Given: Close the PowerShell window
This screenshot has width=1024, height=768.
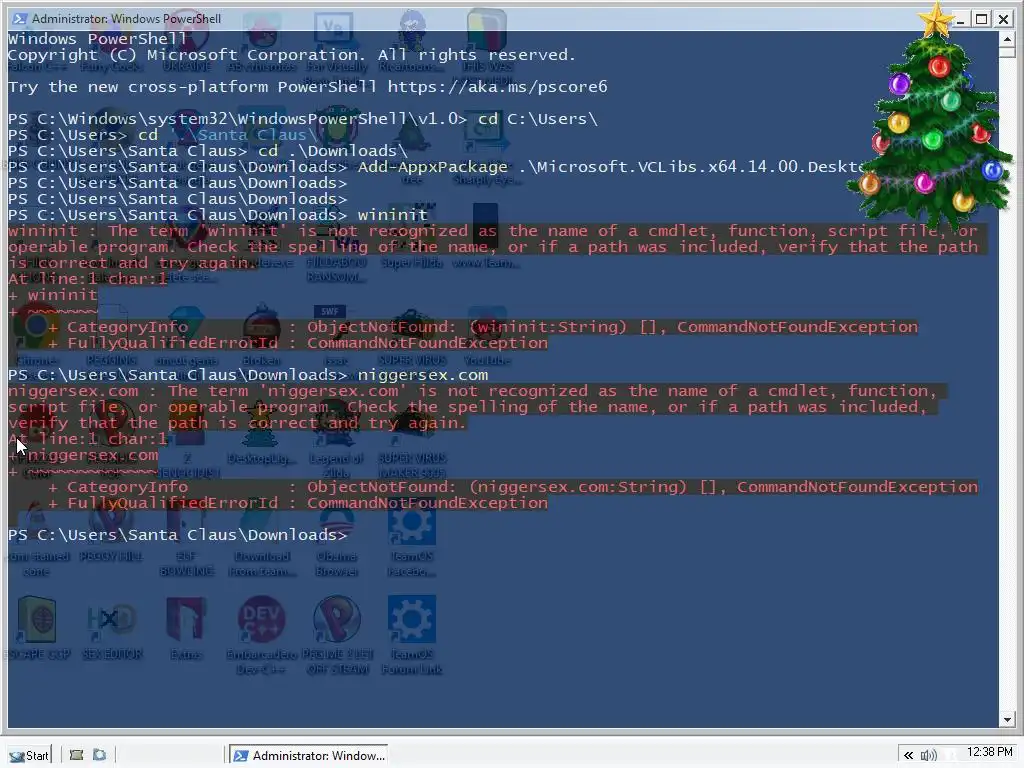Looking at the screenshot, I should 1004,19.
